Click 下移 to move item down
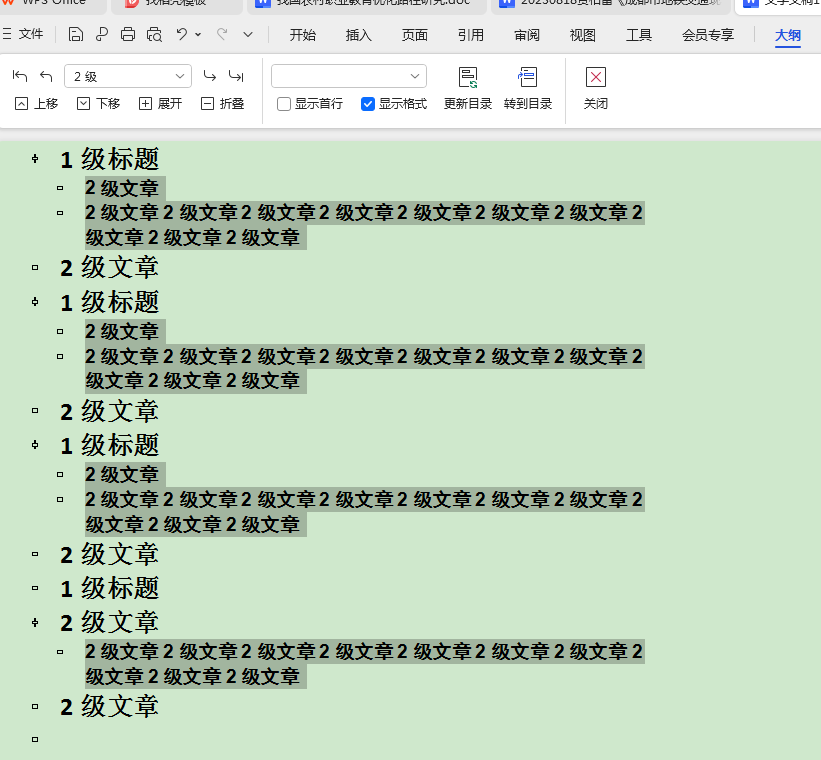Image resolution: width=821 pixels, height=760 pixels. pyautogui.click(x=98, y=104)
